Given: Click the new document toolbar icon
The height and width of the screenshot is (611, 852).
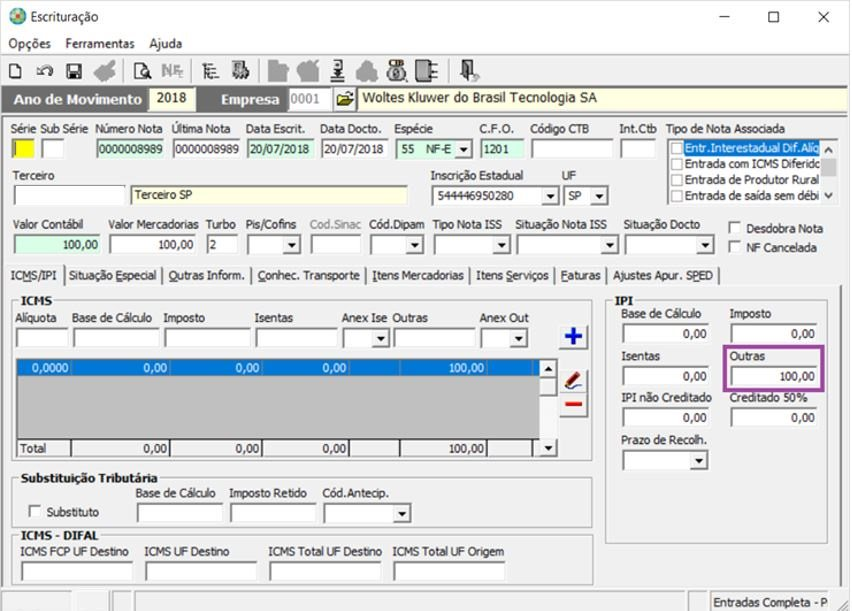Looking at the screenshot, I should pos(15,71).
